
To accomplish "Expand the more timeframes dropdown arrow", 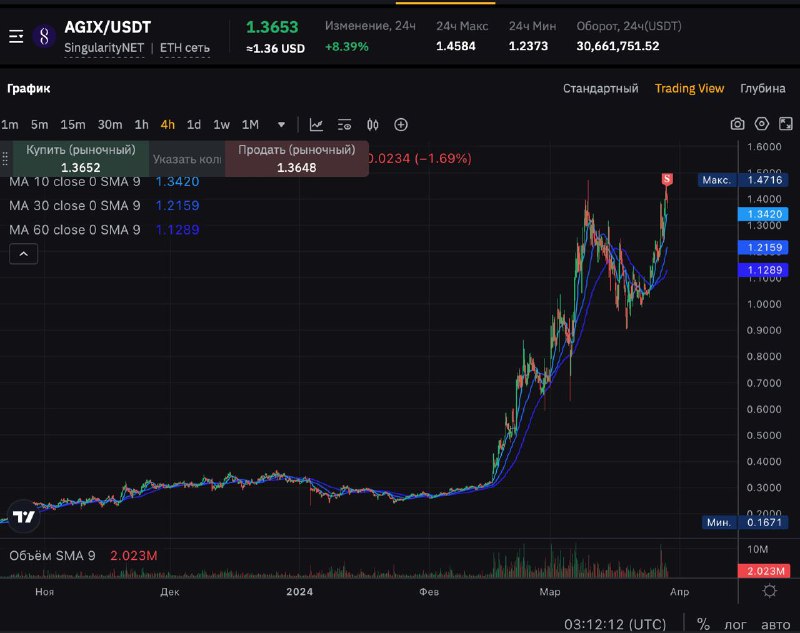I will [x=281, y=124].
